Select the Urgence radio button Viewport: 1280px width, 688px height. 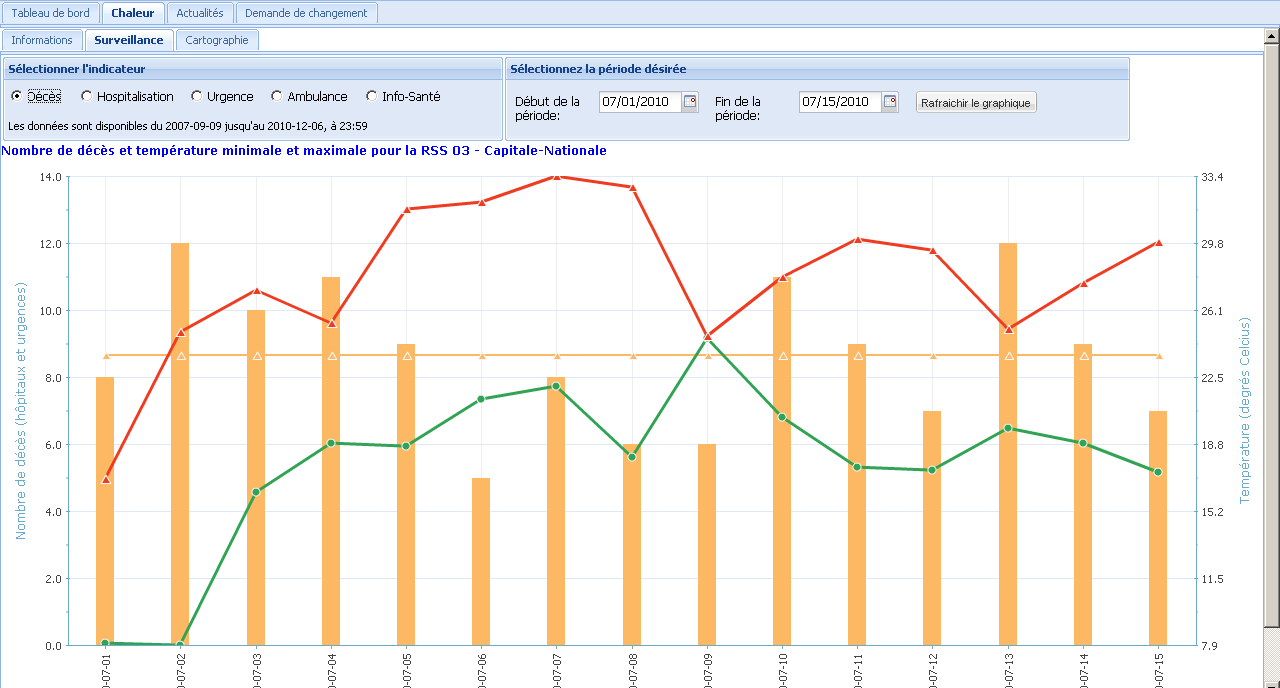(197, 96)
